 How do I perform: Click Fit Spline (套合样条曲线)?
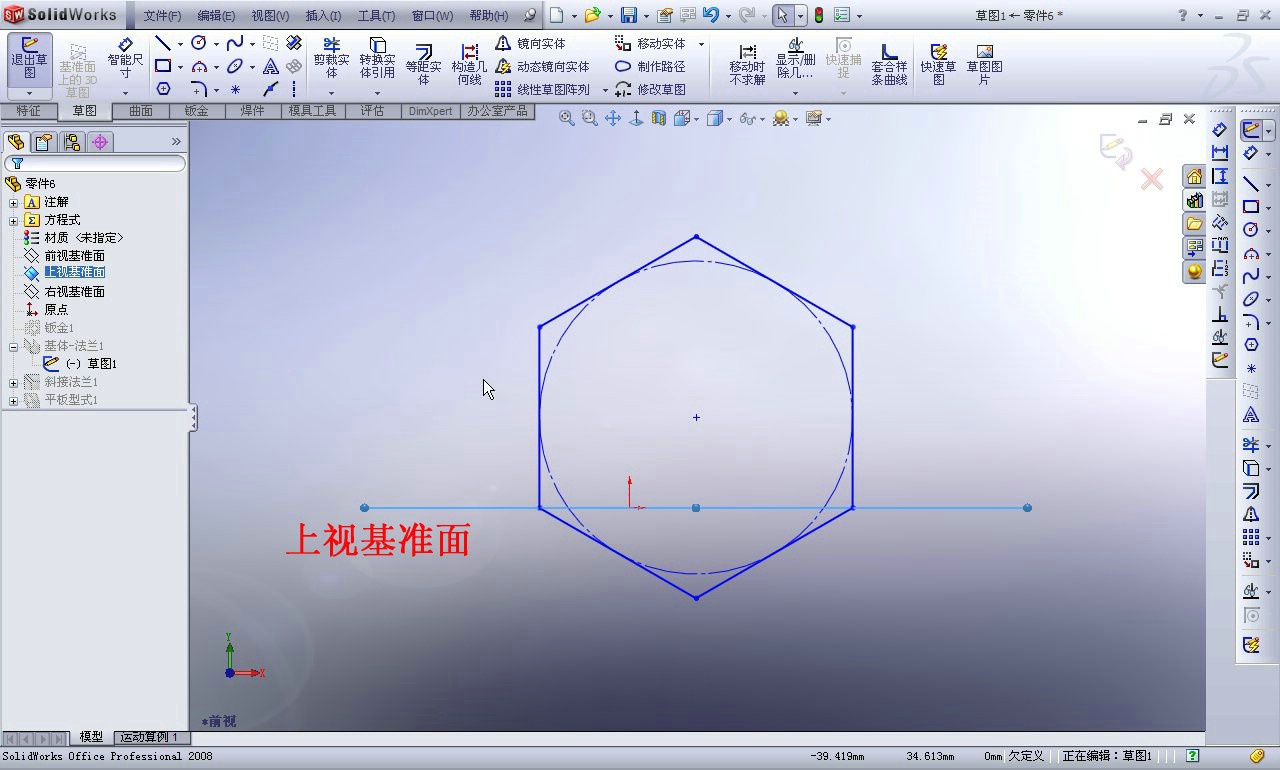pyautogui.click(x=889, y=64)
